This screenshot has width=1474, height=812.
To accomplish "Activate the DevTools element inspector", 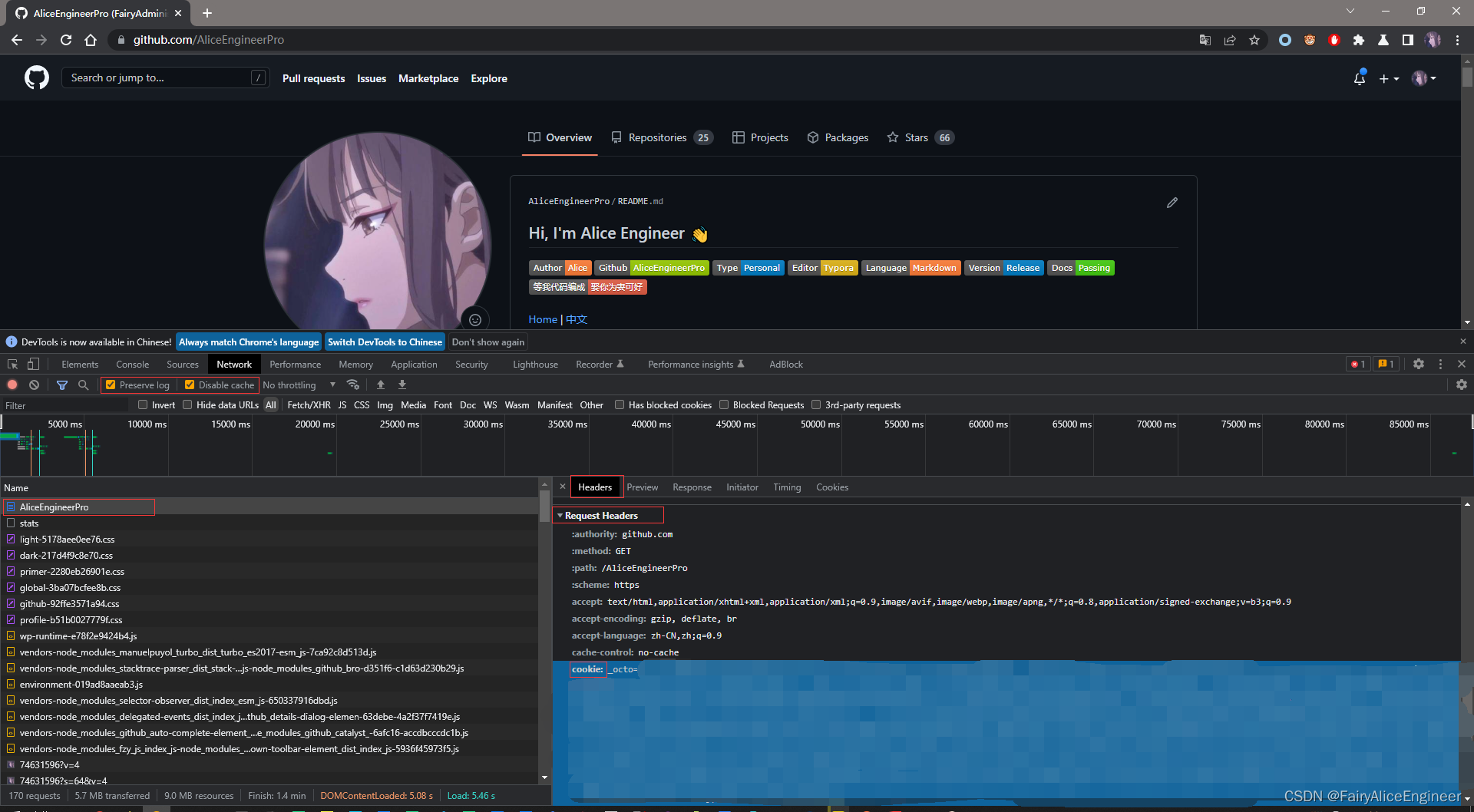I will pyautogui.click(x=12, y=364).
